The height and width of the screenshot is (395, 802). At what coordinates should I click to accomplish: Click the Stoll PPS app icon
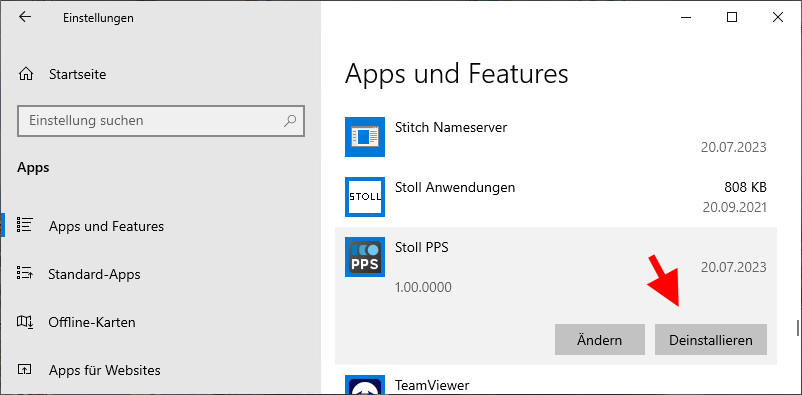(x=365, y=257)
